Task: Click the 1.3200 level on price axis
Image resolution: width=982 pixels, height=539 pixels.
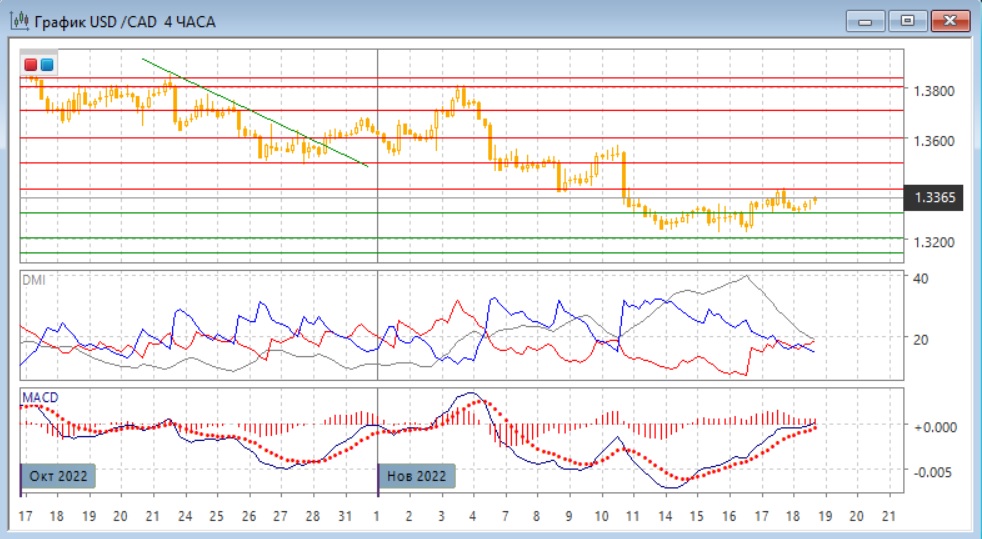Action: (933, 242)
